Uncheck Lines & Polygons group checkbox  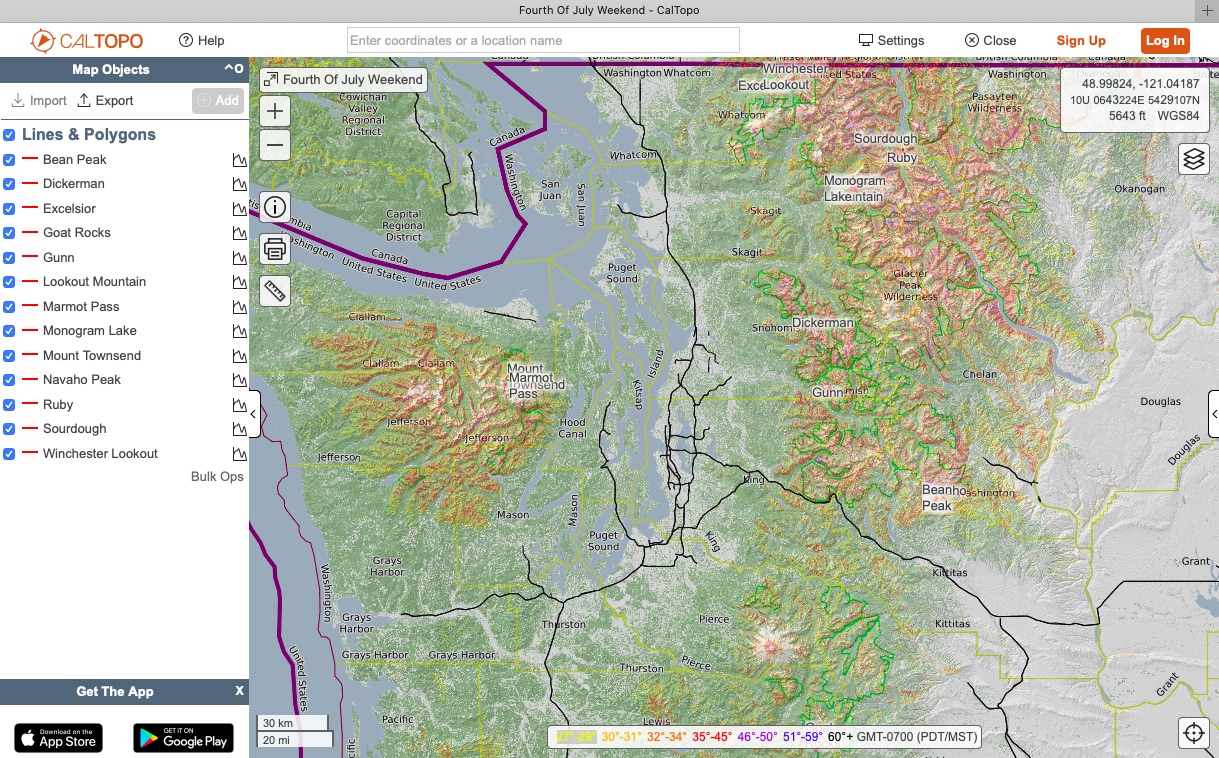(9, 135)
